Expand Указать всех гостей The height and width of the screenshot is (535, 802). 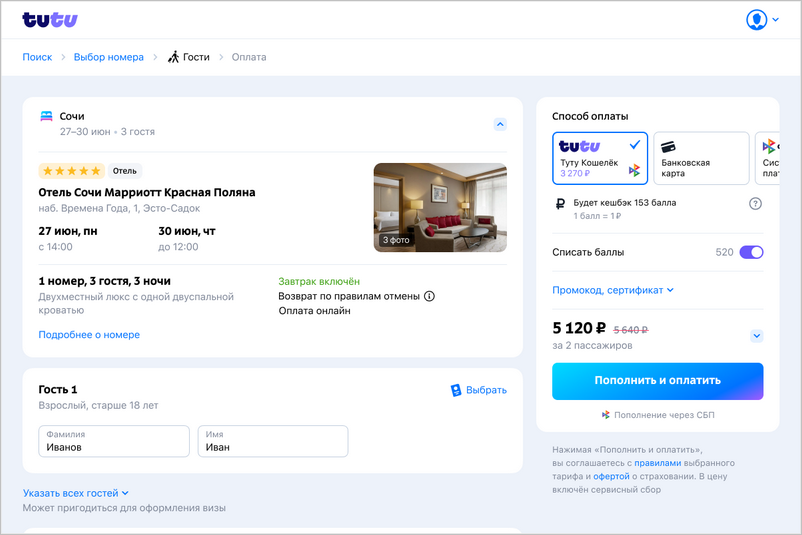click(76, 493)
